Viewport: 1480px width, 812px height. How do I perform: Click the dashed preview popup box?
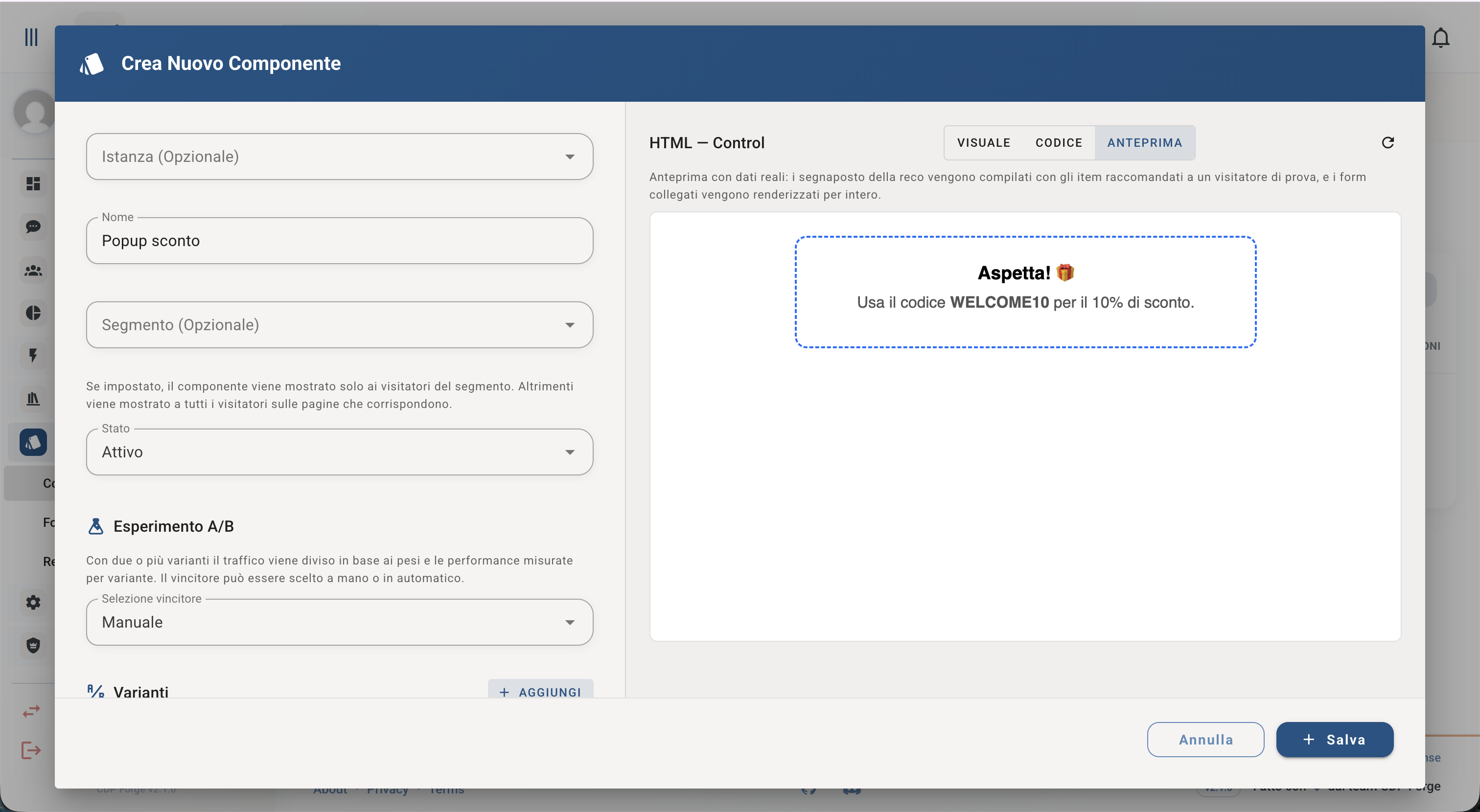tap(1025, 292)
